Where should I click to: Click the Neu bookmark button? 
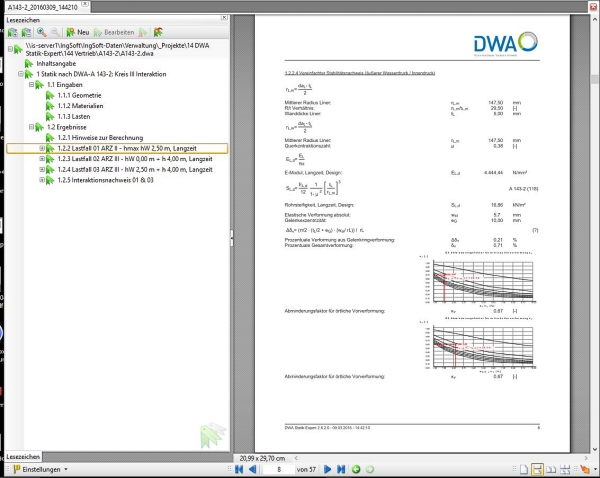[76, 32]
